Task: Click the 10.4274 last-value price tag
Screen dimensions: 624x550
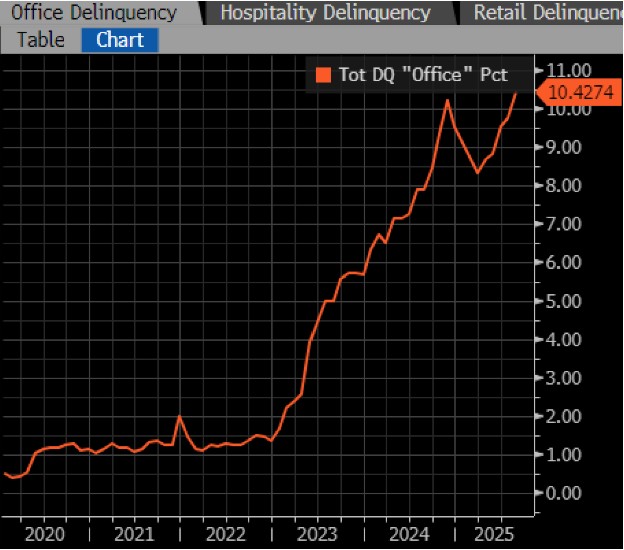Action: pyautogui.click(x=580, y=92)
